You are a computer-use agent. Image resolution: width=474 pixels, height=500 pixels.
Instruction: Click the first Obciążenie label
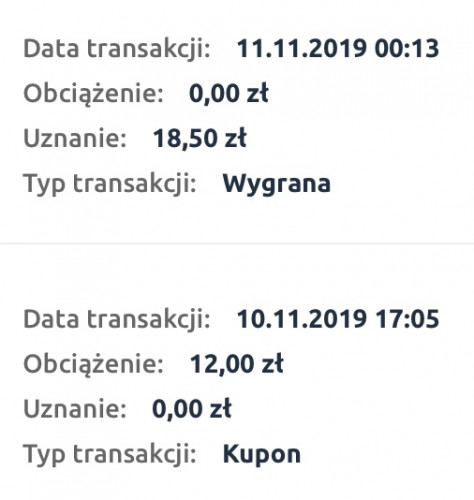click(x=94, y=94)
